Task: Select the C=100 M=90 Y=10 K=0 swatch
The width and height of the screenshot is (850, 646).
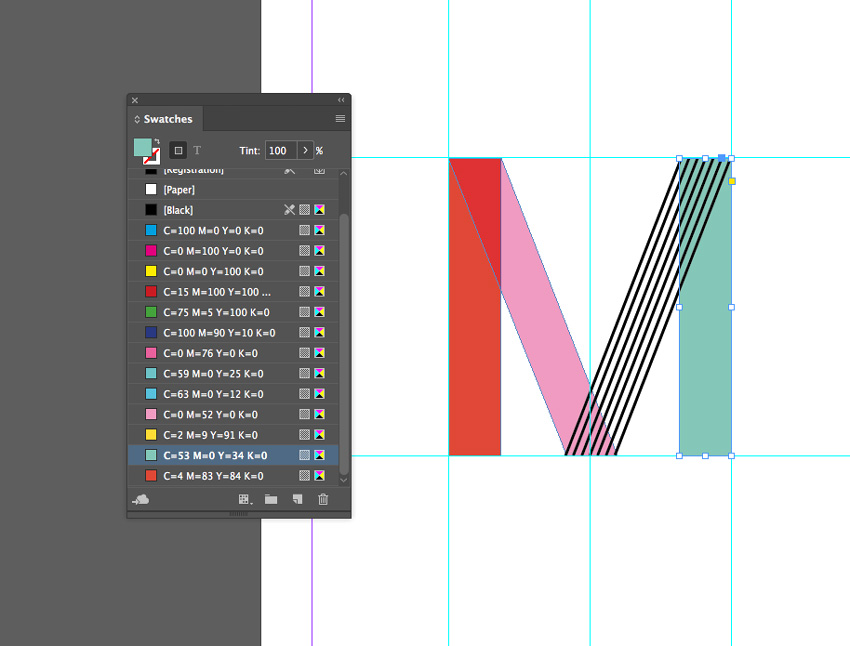Action: tap(233, 333)
